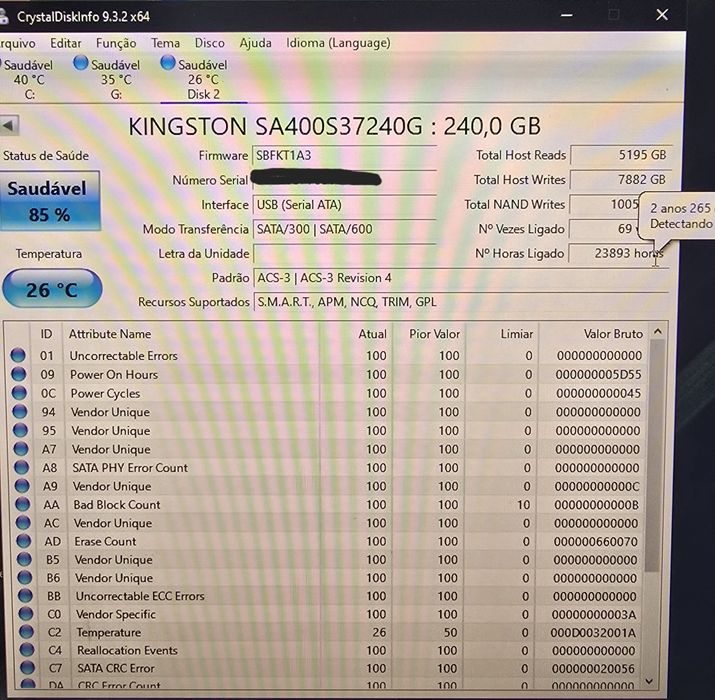The width and height of the screenshot is (715, 700).
Task: Click the status icon for Uncorrectable Errors row
Action: pos(18,355)
